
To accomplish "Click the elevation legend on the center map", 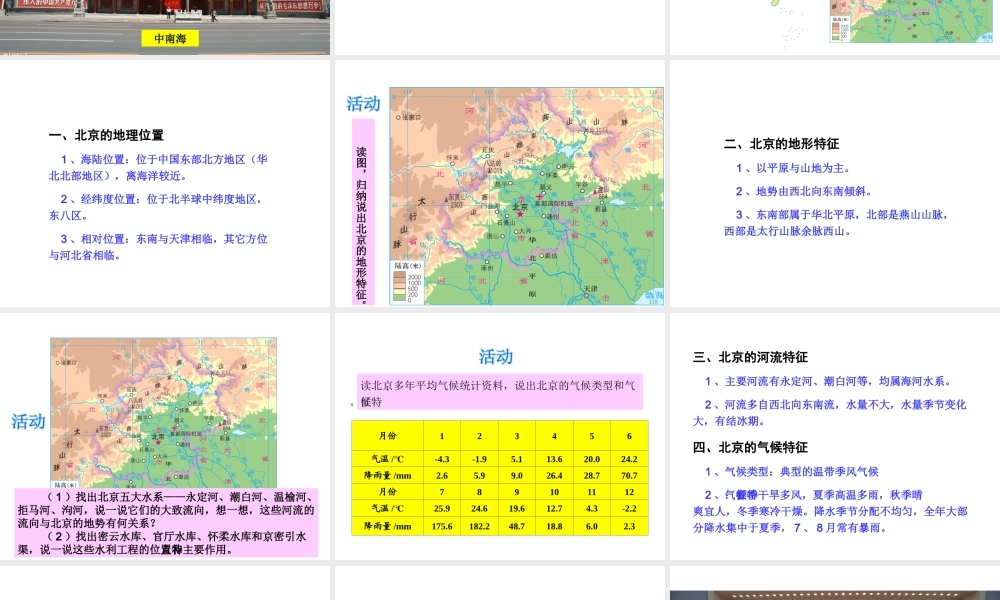I will [x=410, y=282].
